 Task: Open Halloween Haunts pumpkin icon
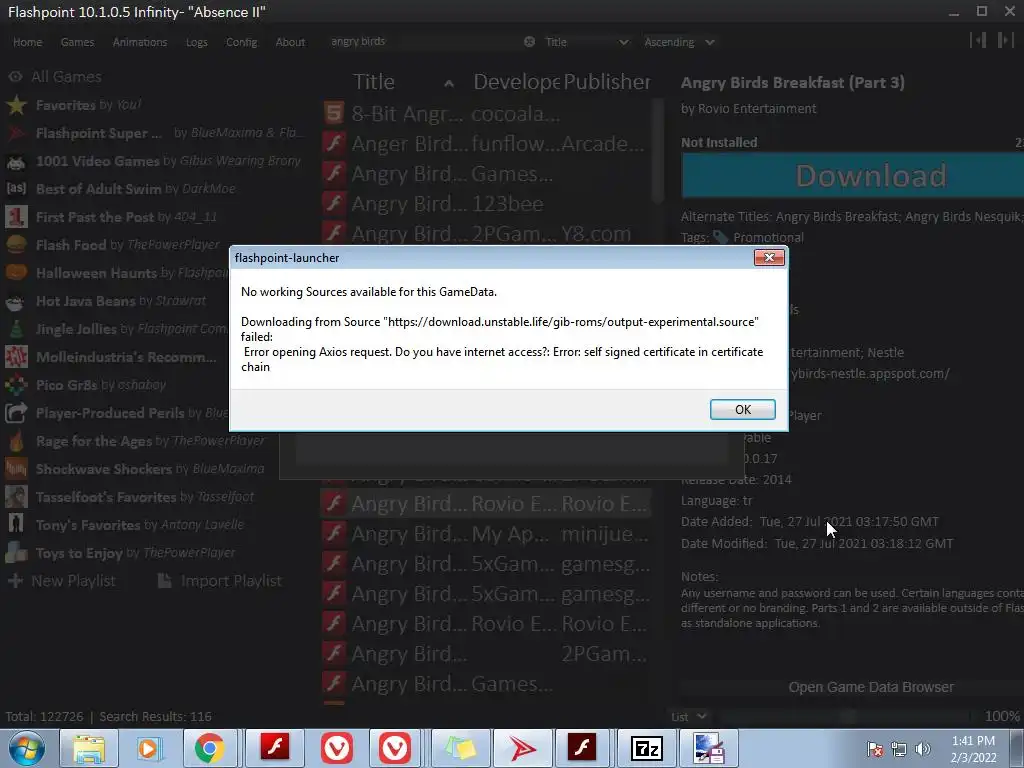(16, 273)
